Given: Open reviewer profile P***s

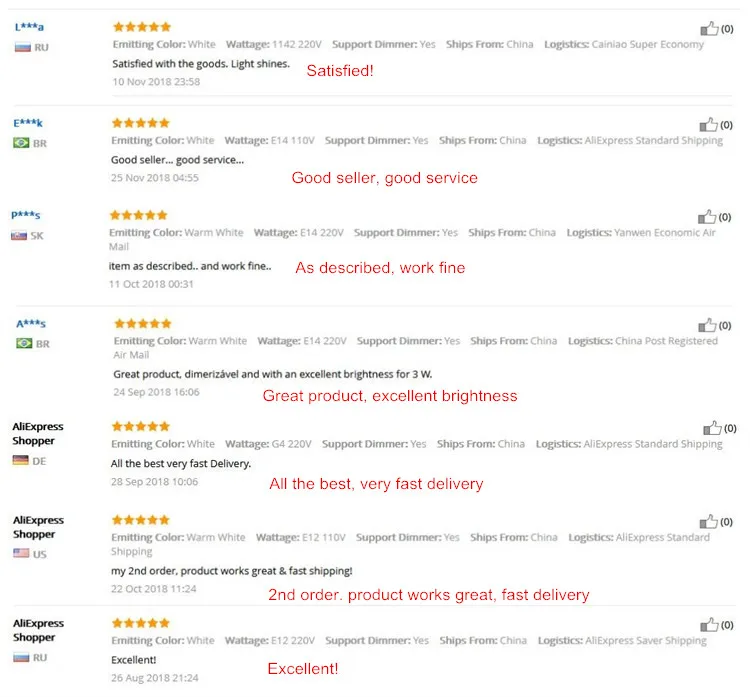Looking at the screenshot, I should (x=26, y=215).
